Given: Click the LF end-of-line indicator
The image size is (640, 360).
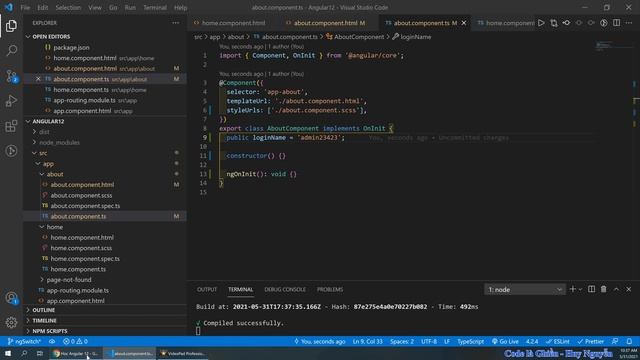Looking at the screenshot, I should [447, 342].
